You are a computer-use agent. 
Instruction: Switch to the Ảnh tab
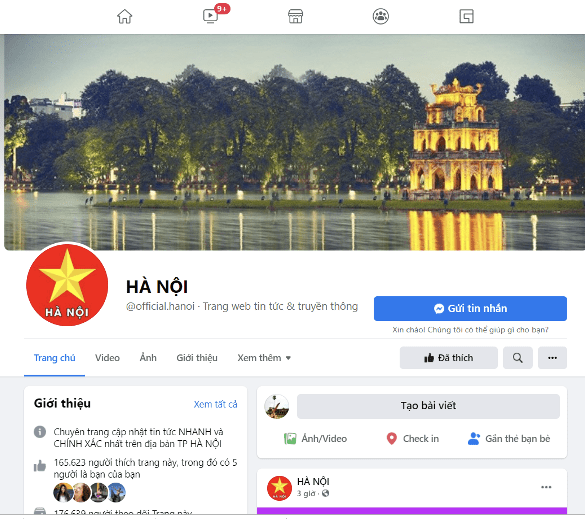click(148, 358)
